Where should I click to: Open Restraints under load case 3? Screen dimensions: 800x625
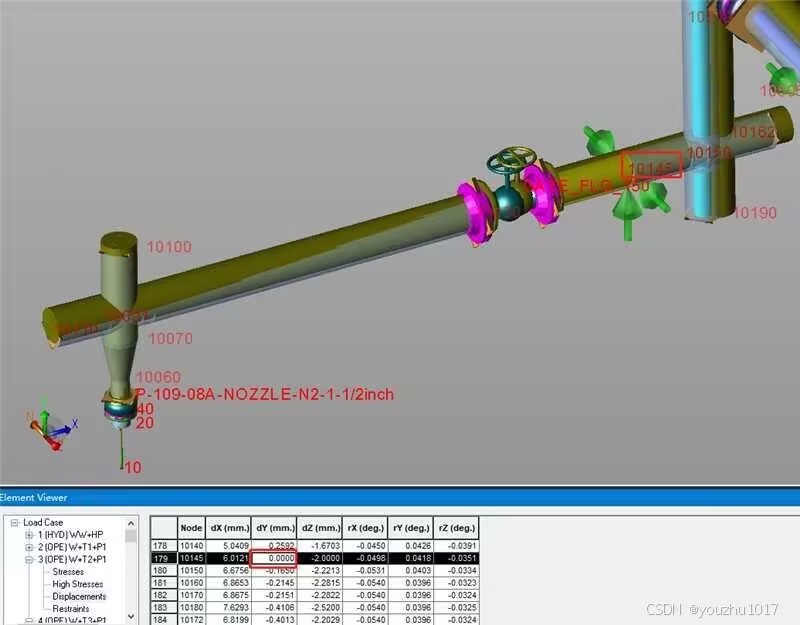click(x=70, y=609)
